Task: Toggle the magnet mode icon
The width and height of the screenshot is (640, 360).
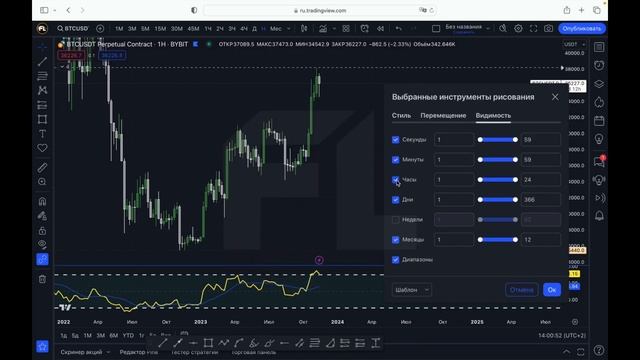Action: (42, 201)
